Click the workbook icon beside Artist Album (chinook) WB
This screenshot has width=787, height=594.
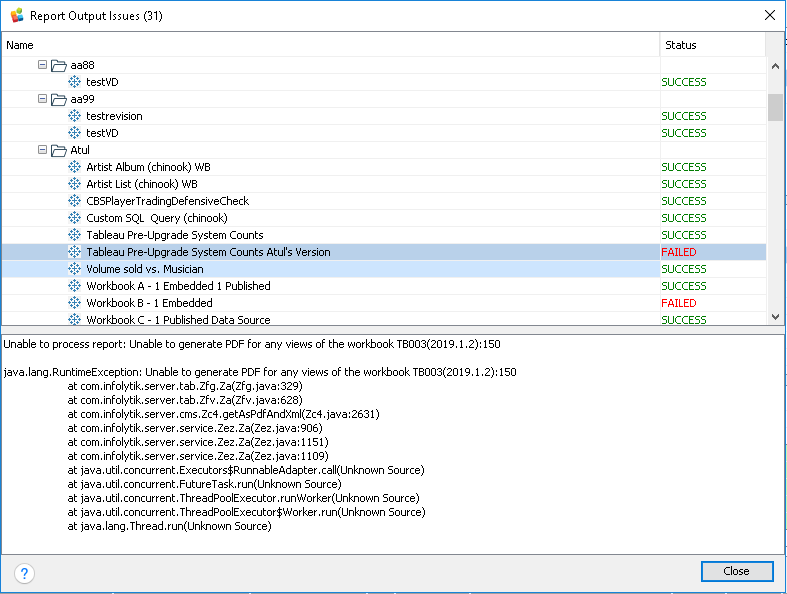point(74,167)
